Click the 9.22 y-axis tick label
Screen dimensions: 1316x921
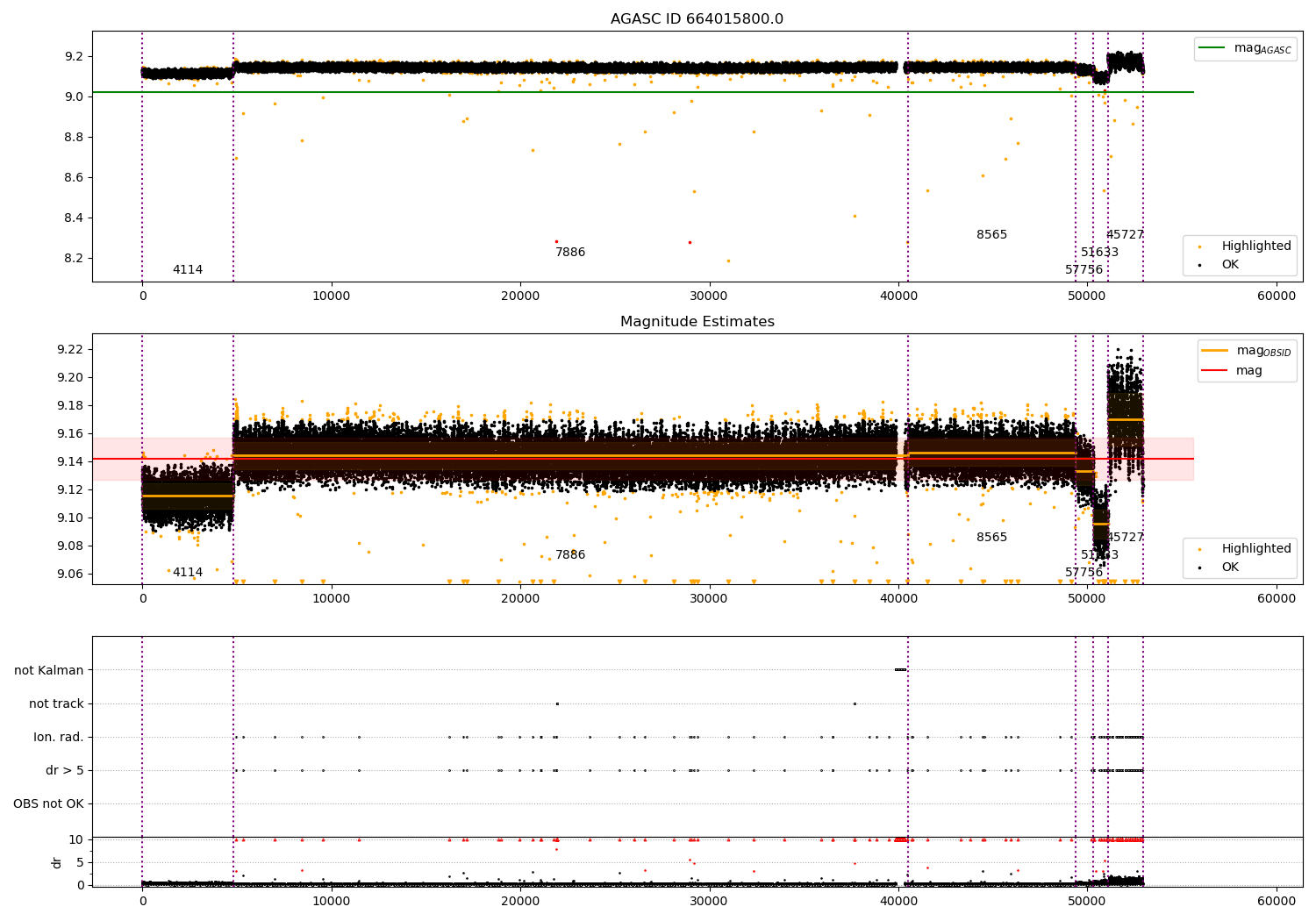71,349
